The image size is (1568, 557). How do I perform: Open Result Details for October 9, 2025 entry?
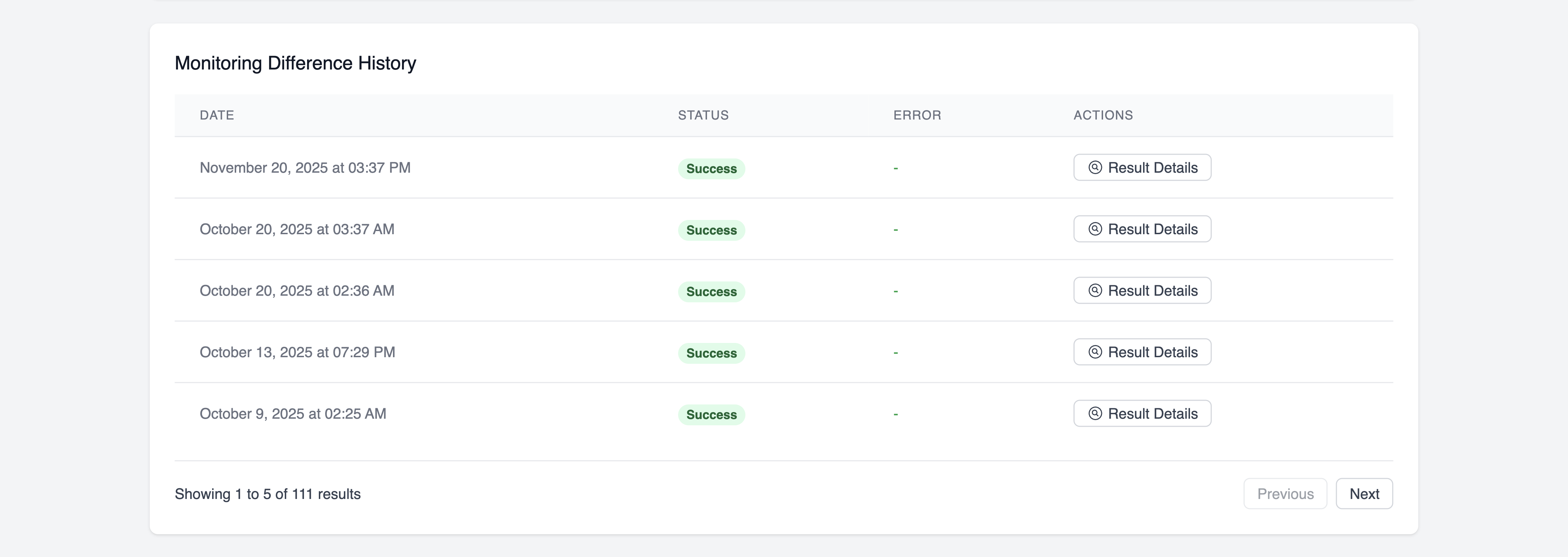coord(1142,413)
